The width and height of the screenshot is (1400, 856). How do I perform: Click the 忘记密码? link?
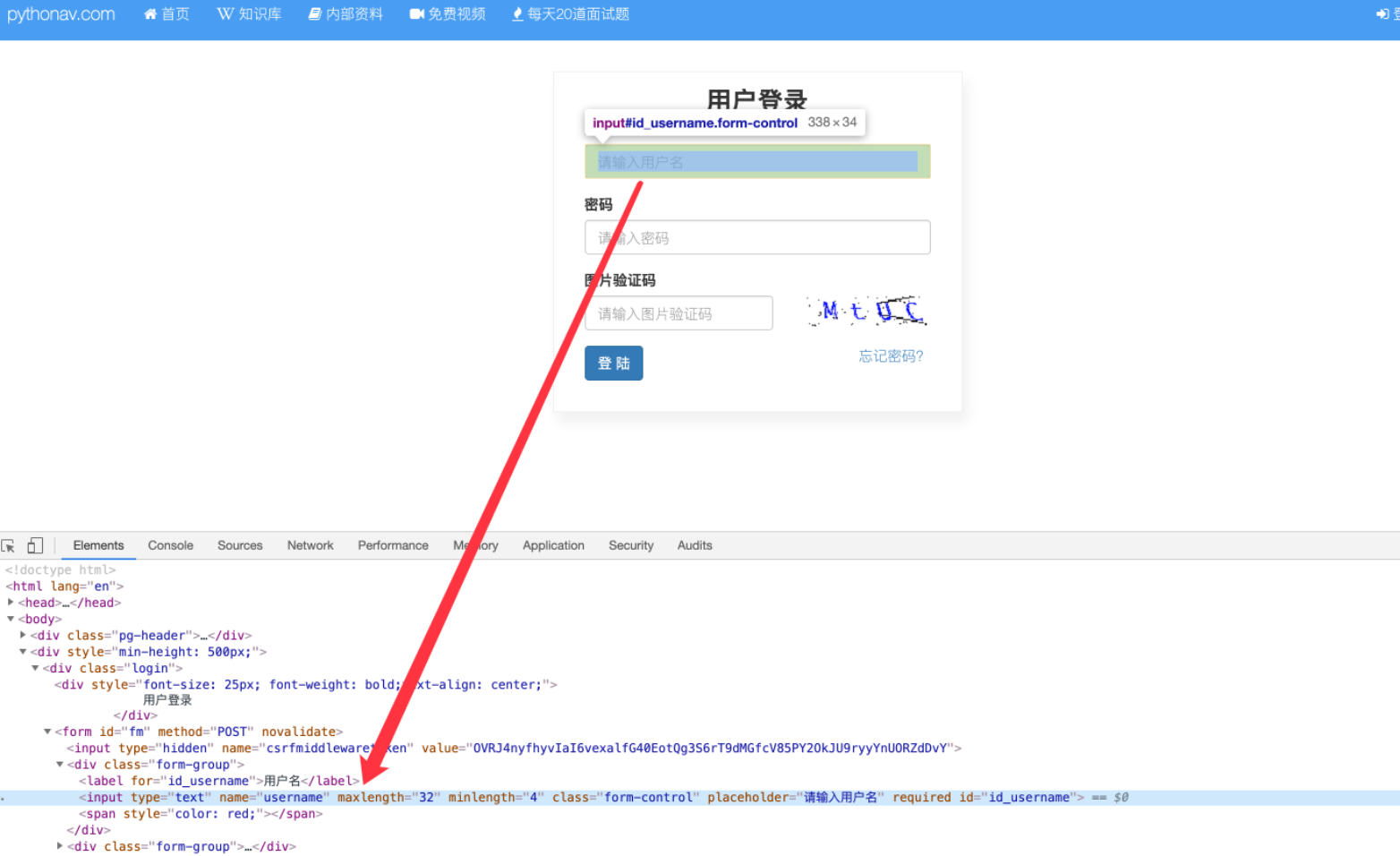coord(891,356)
